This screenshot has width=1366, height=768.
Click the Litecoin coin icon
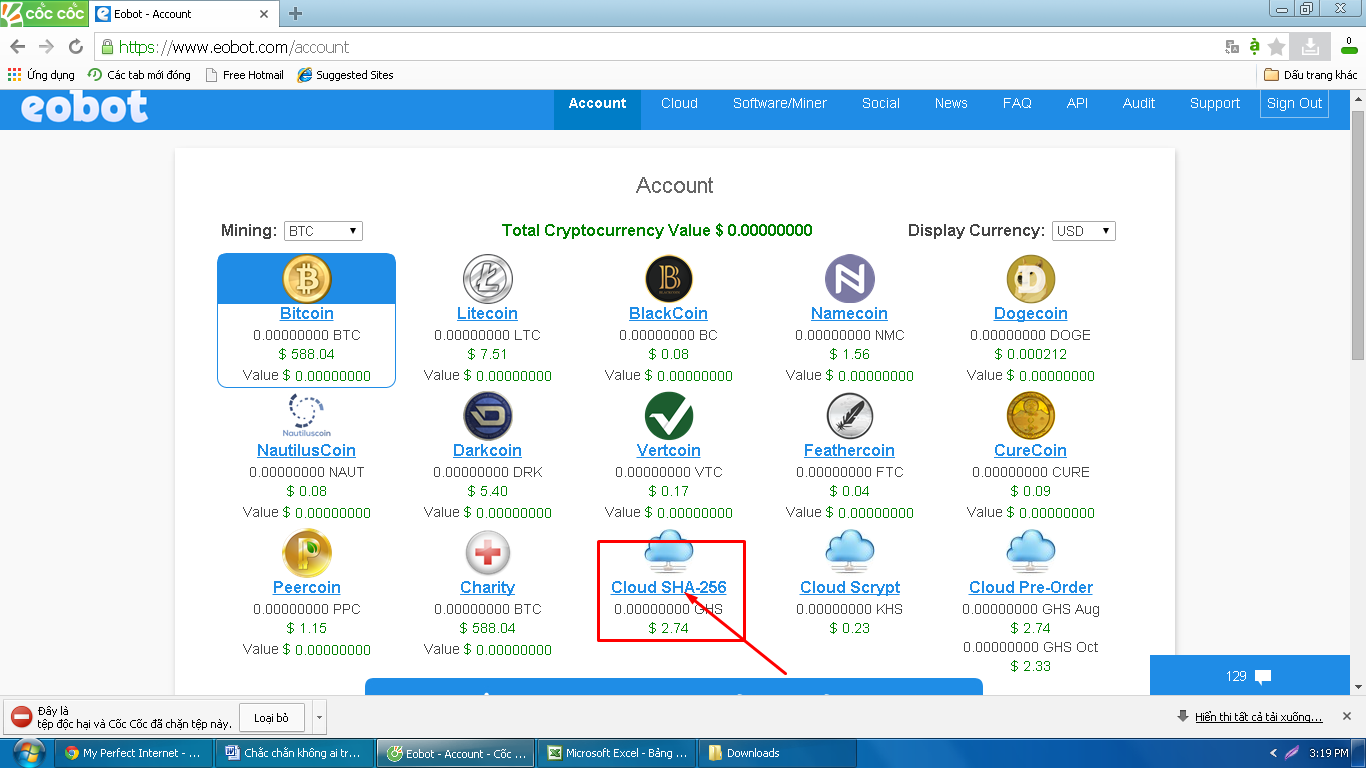(x=487, y=279)
